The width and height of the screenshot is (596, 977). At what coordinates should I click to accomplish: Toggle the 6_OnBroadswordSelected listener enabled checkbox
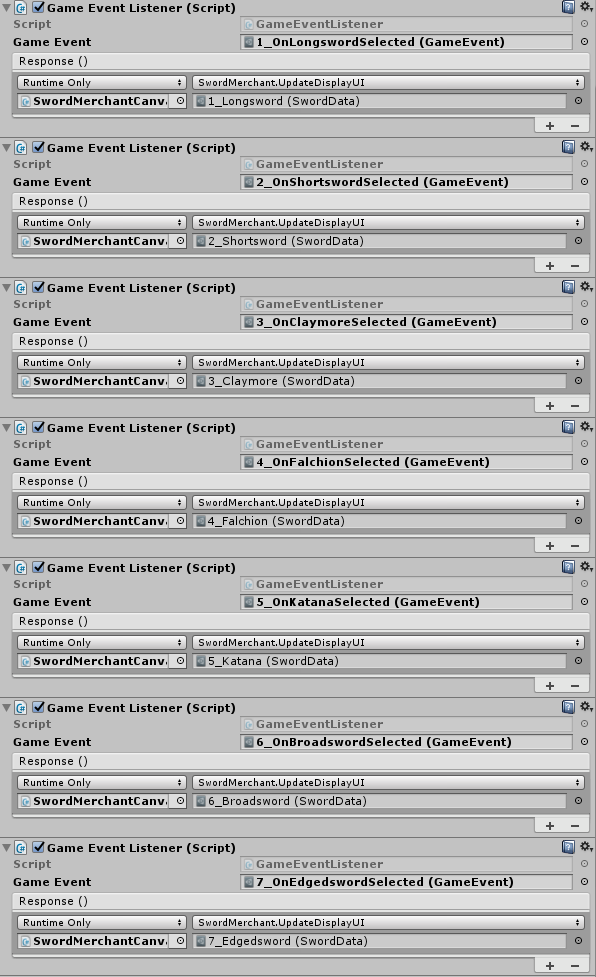[39, 707]
